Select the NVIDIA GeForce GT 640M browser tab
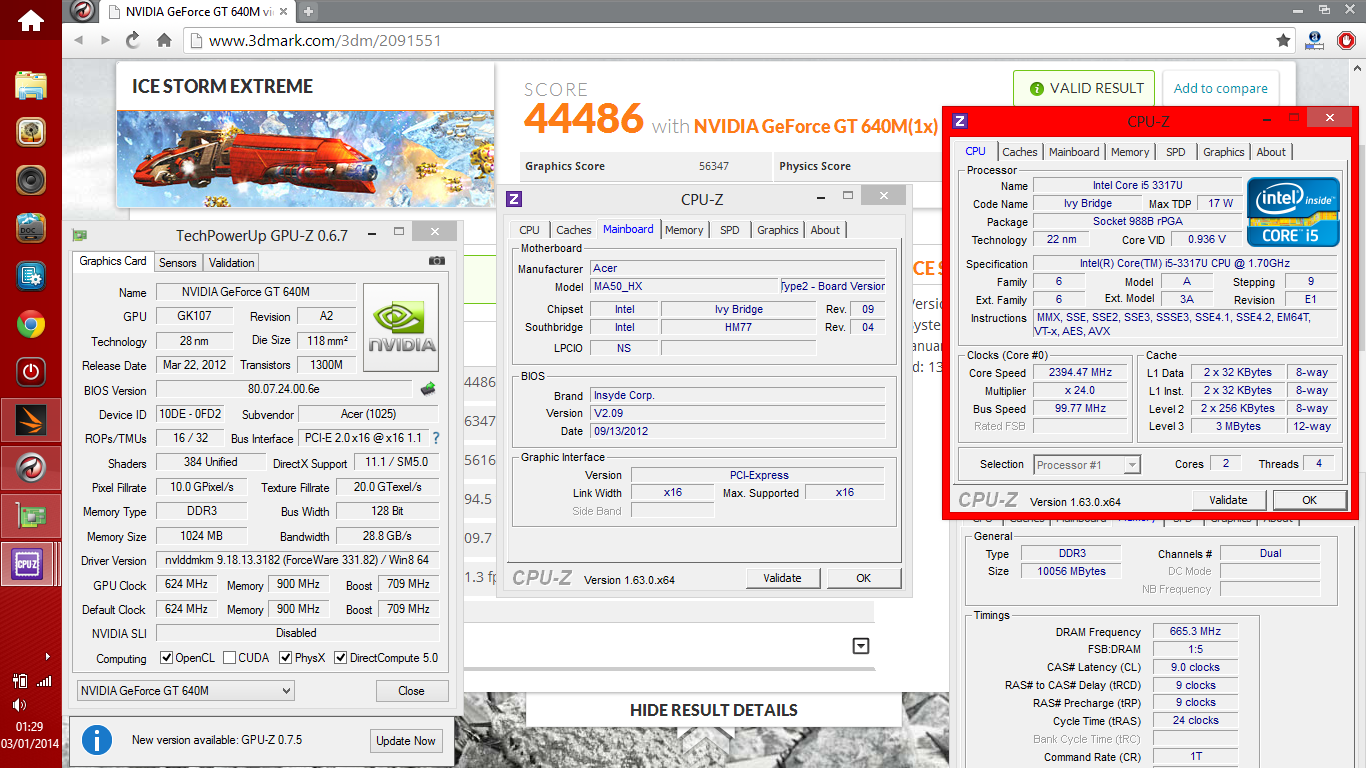Image resolution: width=1366 pixels, height=768 pixels. pyautogui.click(x=199, y=12)
